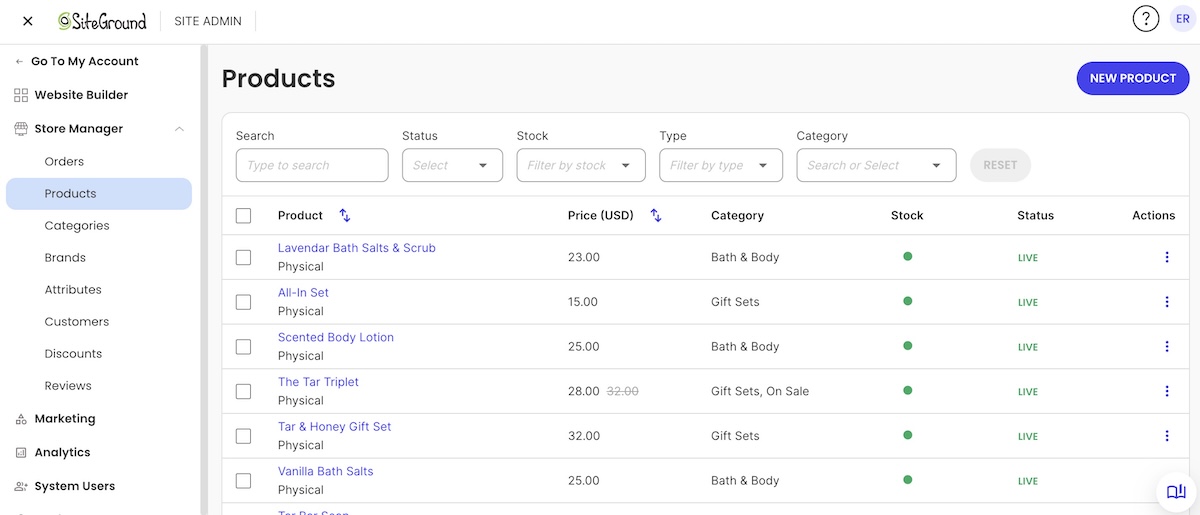Click the ER user avatar
This screenshot has width=1200, height=515.
(1183, 19)
